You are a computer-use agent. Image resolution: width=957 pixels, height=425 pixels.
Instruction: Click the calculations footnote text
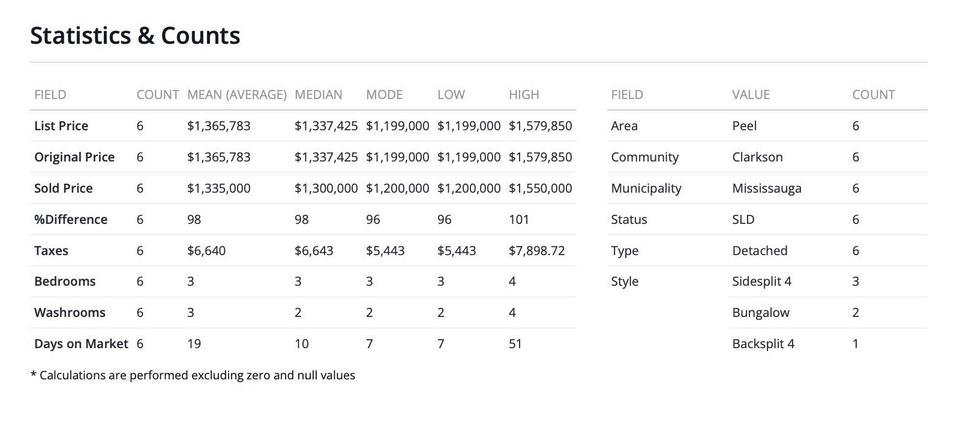click(x=193, y=376)
